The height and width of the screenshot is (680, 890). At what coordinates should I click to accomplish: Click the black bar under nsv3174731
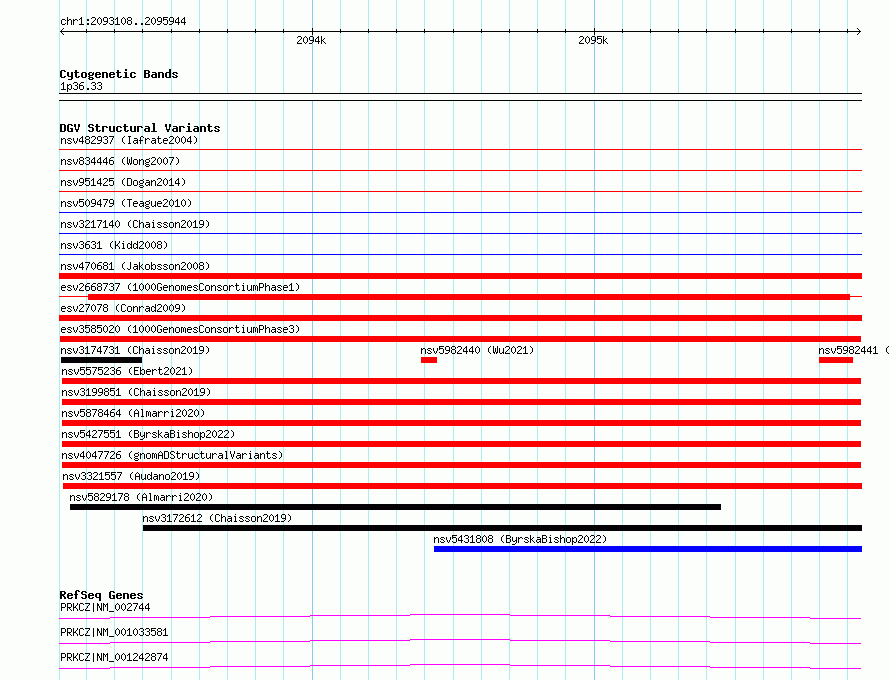(101, 360)
